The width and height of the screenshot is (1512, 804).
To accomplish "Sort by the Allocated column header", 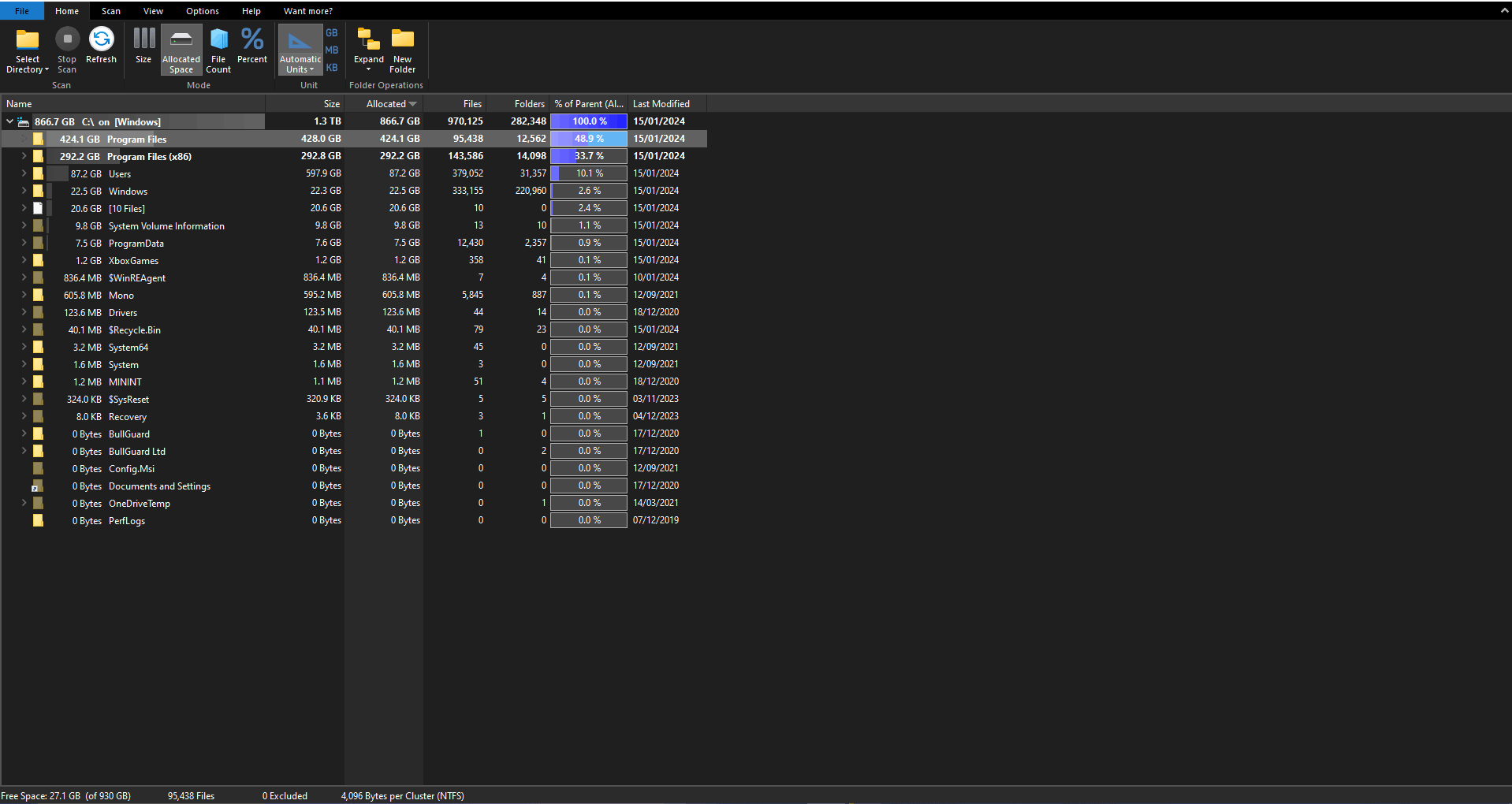I will coord(384,104).
